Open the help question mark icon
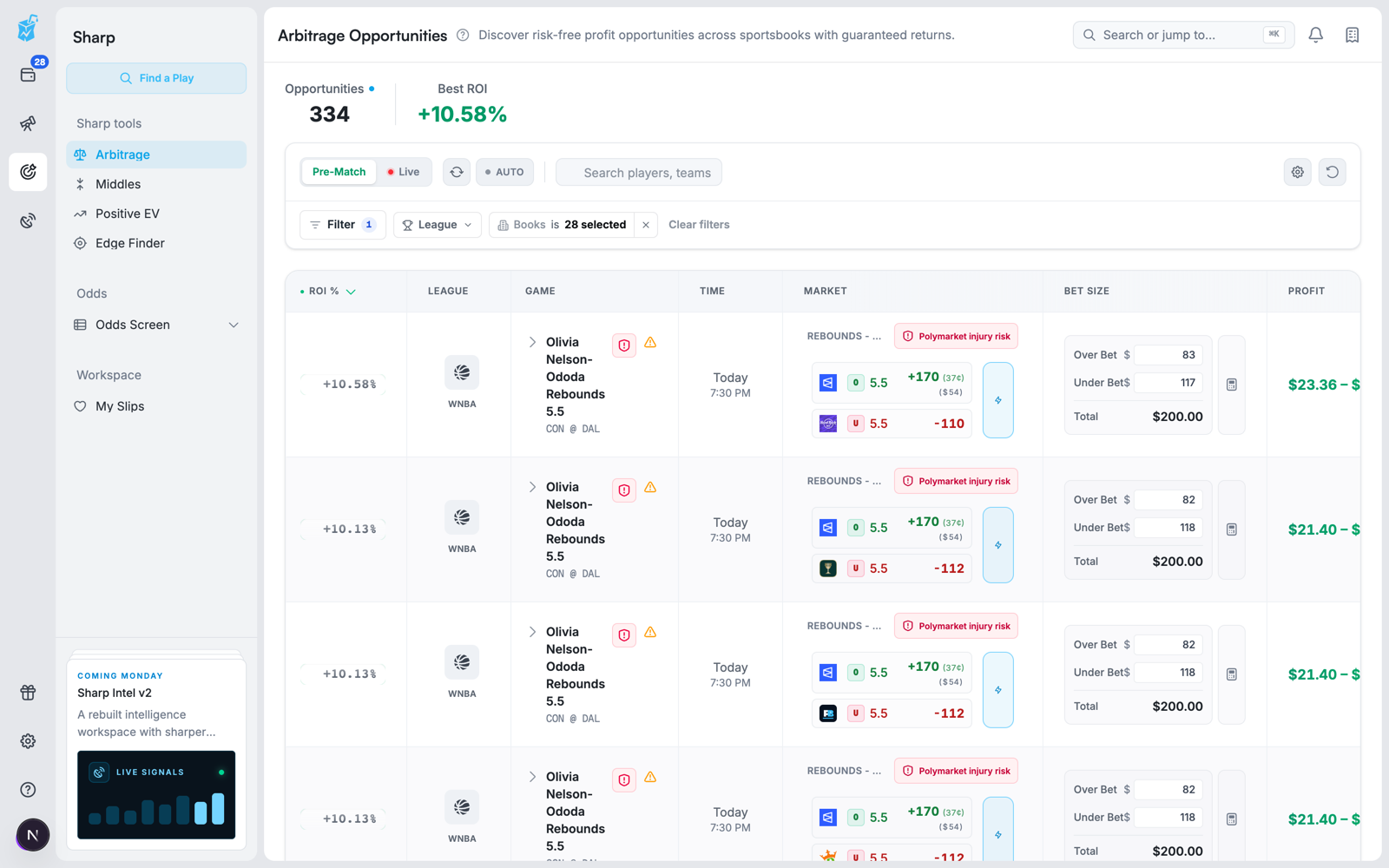 [x=28, y=790]
